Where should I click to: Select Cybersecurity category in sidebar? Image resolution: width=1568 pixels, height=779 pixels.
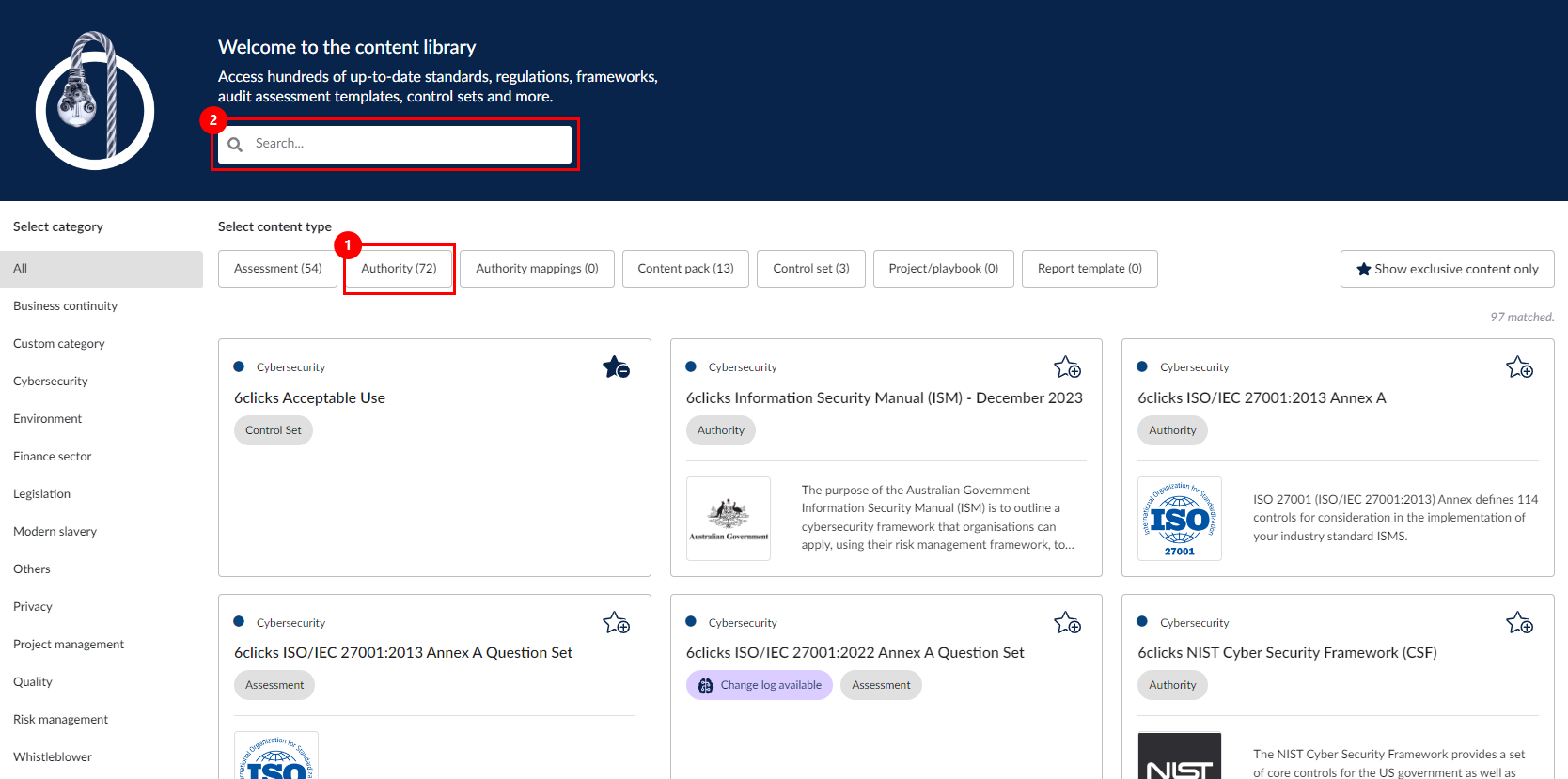(102, 382)
